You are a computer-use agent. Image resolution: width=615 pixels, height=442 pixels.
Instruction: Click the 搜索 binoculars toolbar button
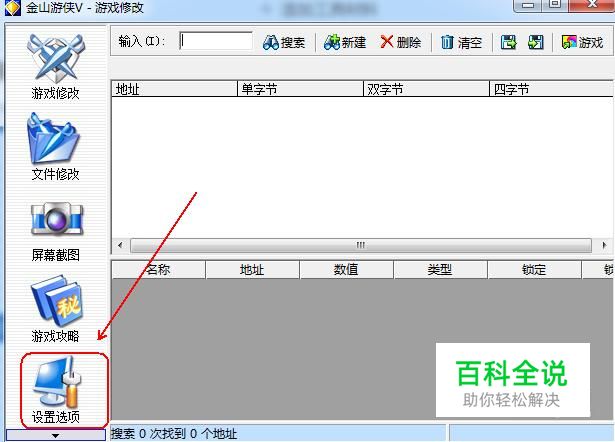click(284, 42)
